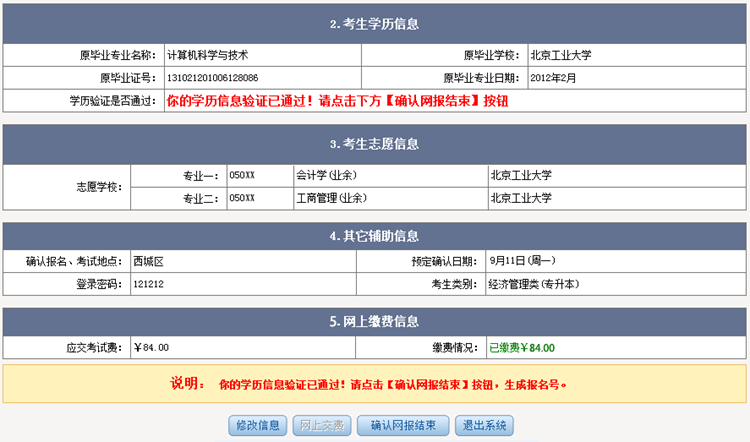Click the 退出系统 button

coord(483,425)
